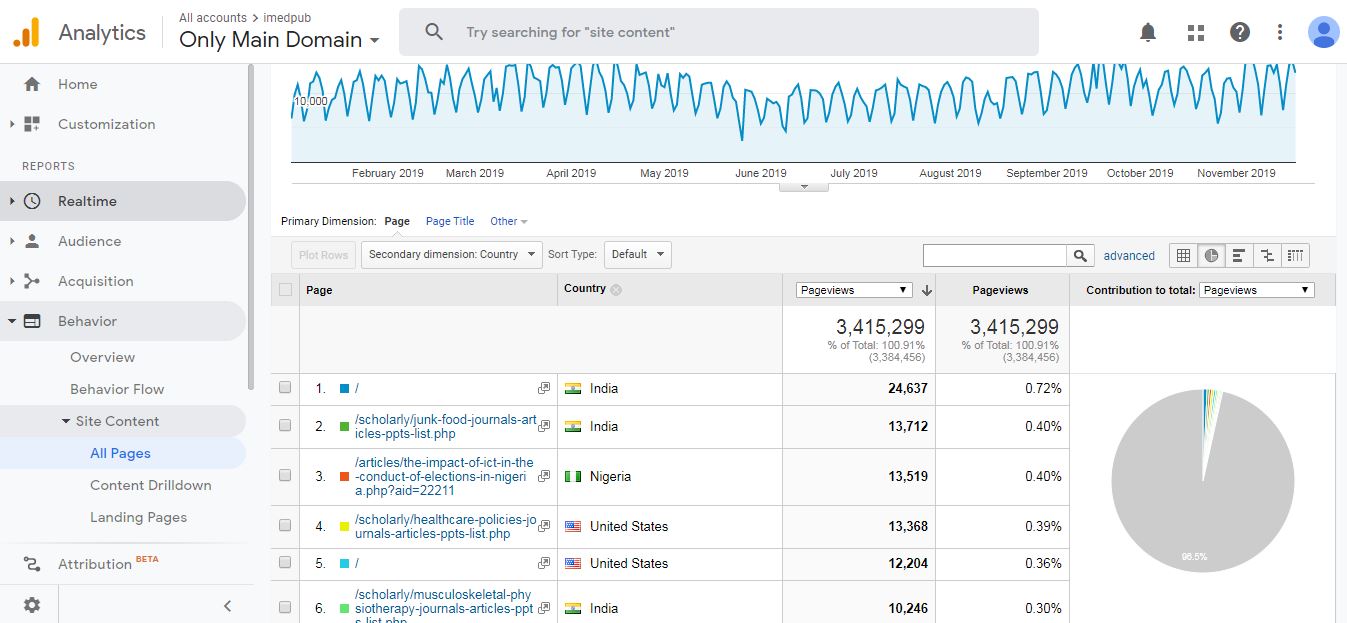Open the healthcare-policies-journals page link
1347x623 pixels.
[445, 527]
